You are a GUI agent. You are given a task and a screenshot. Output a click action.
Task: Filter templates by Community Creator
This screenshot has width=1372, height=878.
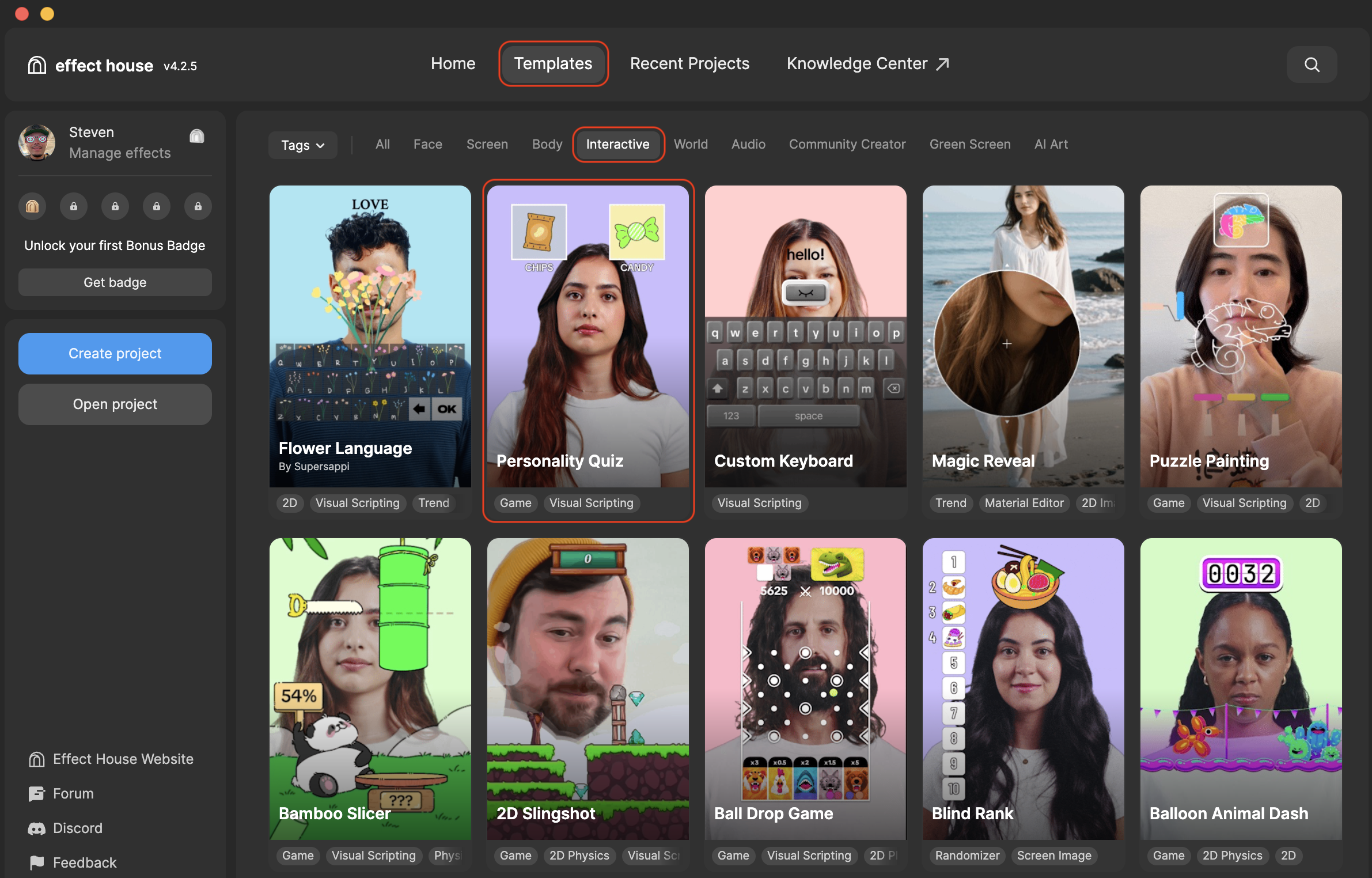[848, 144]
